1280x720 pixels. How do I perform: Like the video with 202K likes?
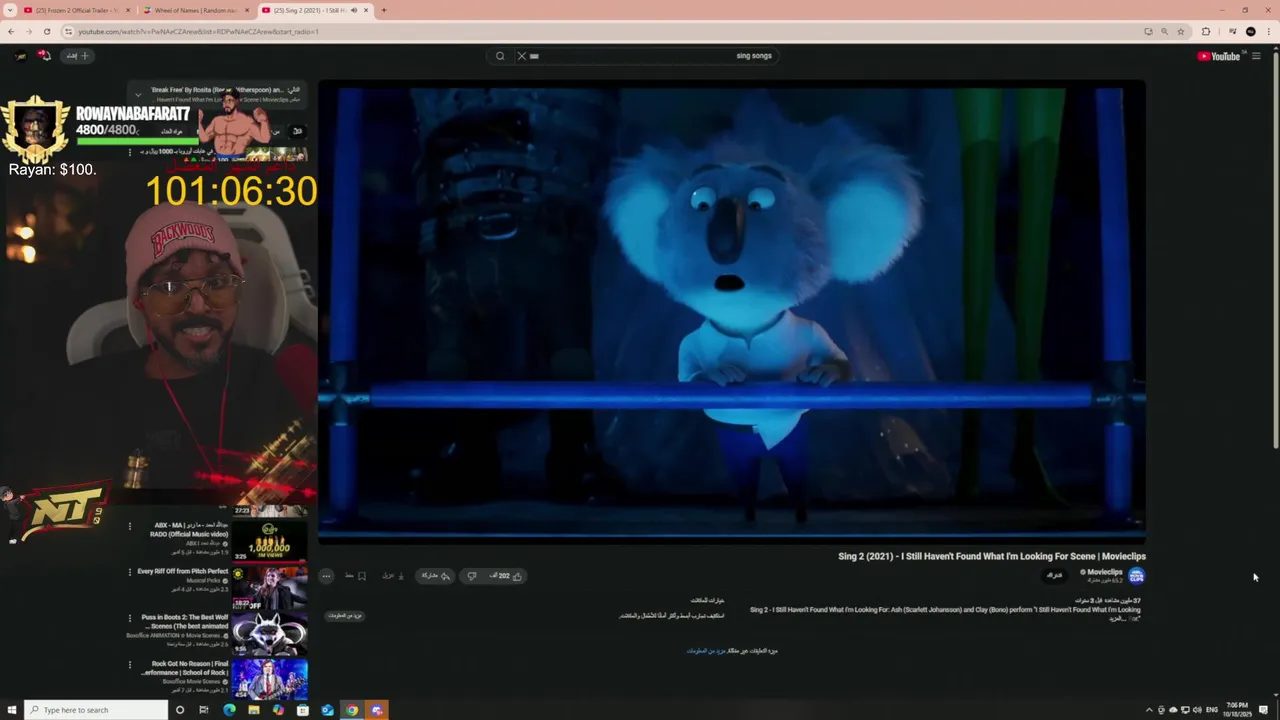point(508,576)
